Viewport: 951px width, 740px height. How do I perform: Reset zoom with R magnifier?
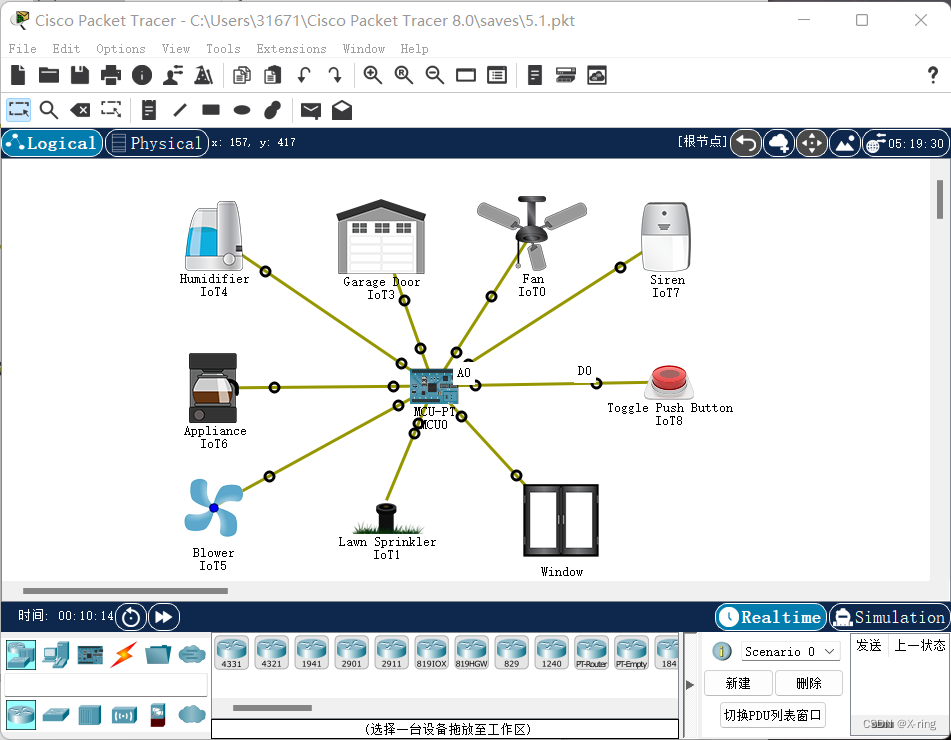click(403, 75)
